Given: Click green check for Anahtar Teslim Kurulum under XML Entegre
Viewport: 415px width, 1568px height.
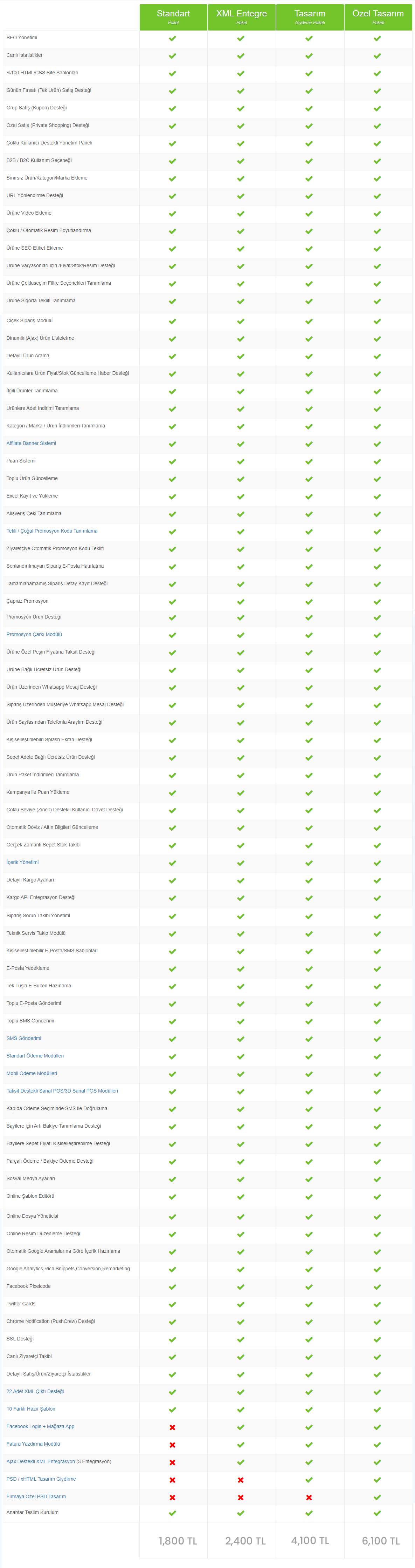Looking at the screenshot, I should click(x=241, y=1513).
